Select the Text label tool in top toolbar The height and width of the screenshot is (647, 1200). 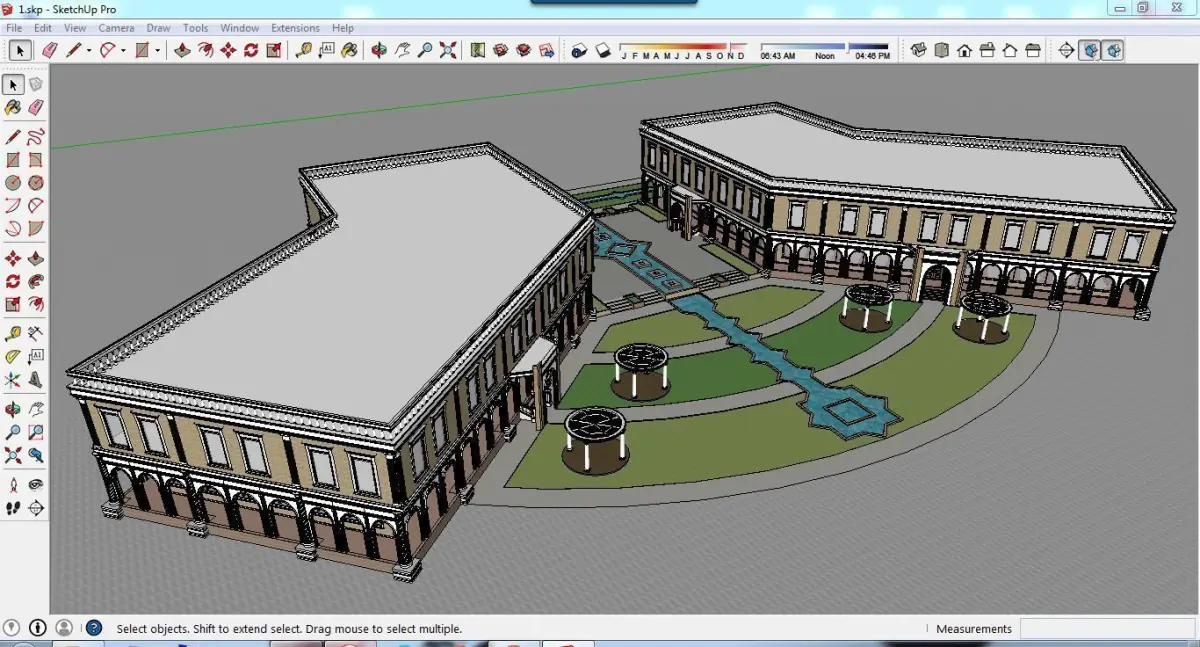click(326, 50)
